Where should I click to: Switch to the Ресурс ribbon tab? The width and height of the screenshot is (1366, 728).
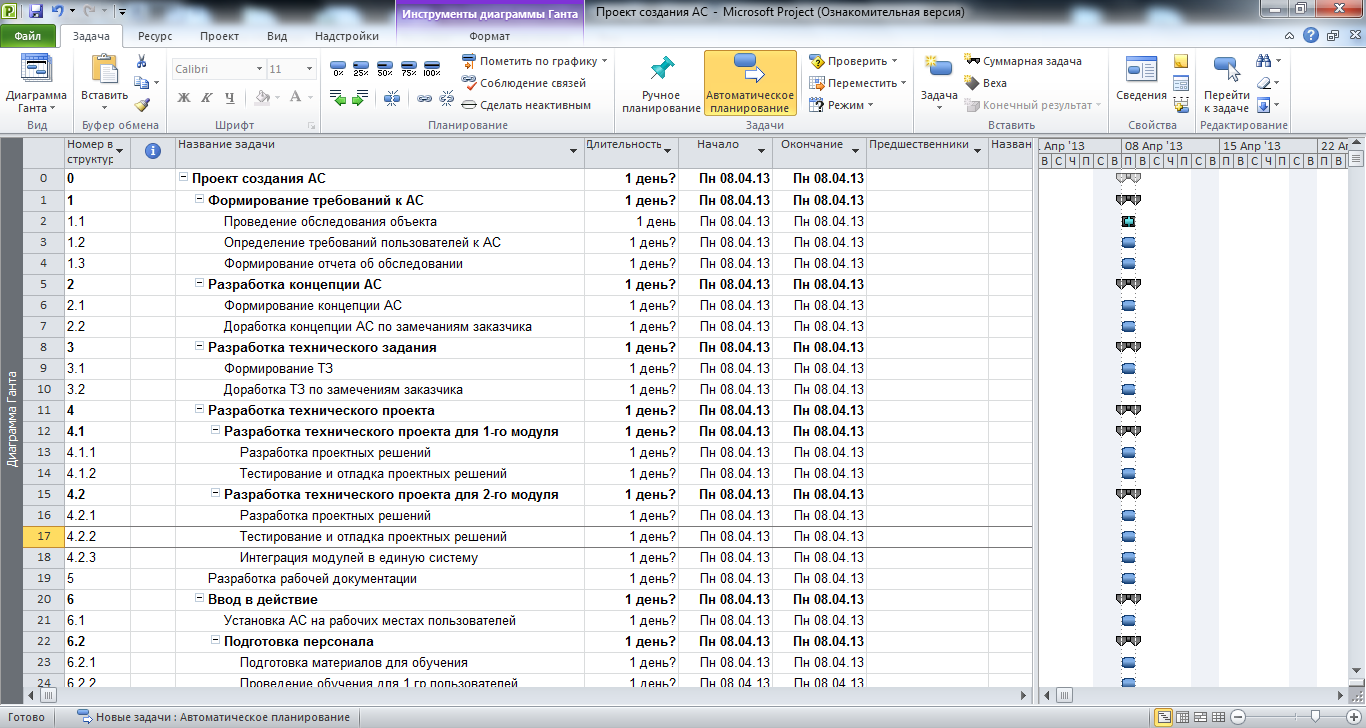point(155,36)
